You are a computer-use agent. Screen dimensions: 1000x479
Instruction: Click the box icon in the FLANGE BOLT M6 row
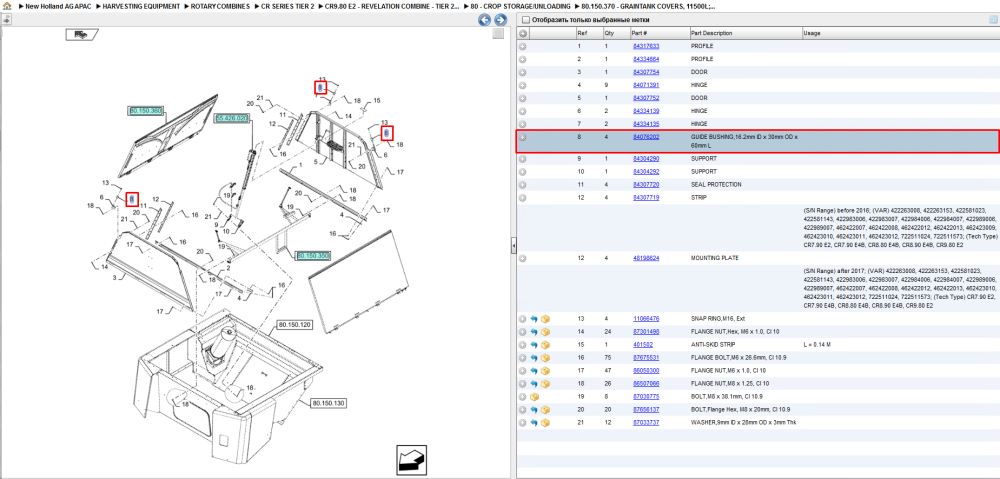[545, 358]
